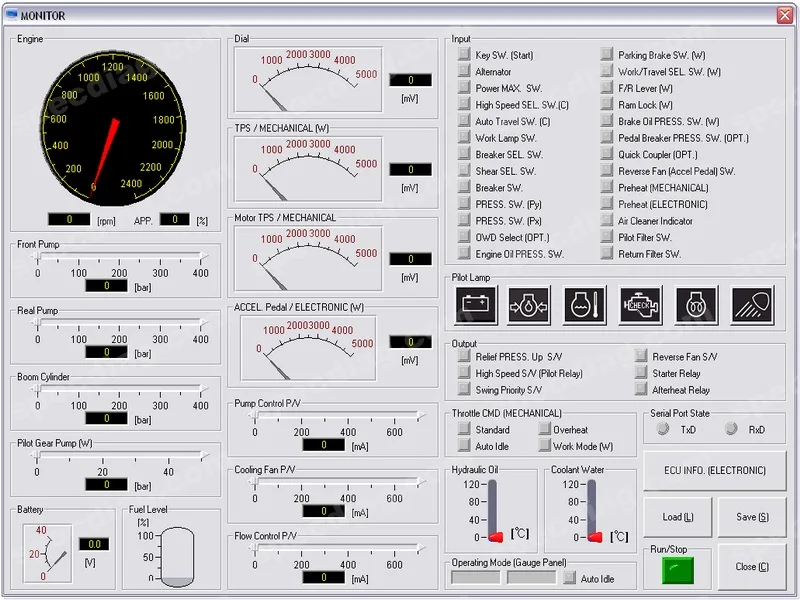Save the current monitor settings
Image resolution: width=800 pixels, height=600 pixels.
point(751,517)
